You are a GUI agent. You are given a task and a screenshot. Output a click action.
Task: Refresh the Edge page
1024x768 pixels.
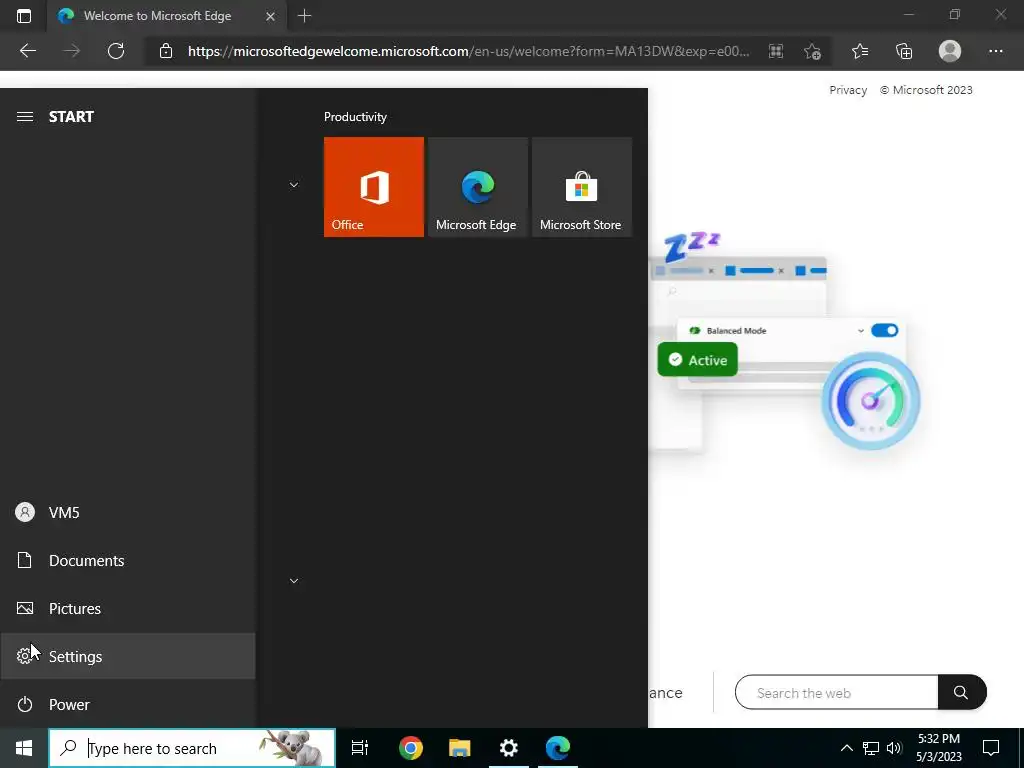[x=116, y=51]
